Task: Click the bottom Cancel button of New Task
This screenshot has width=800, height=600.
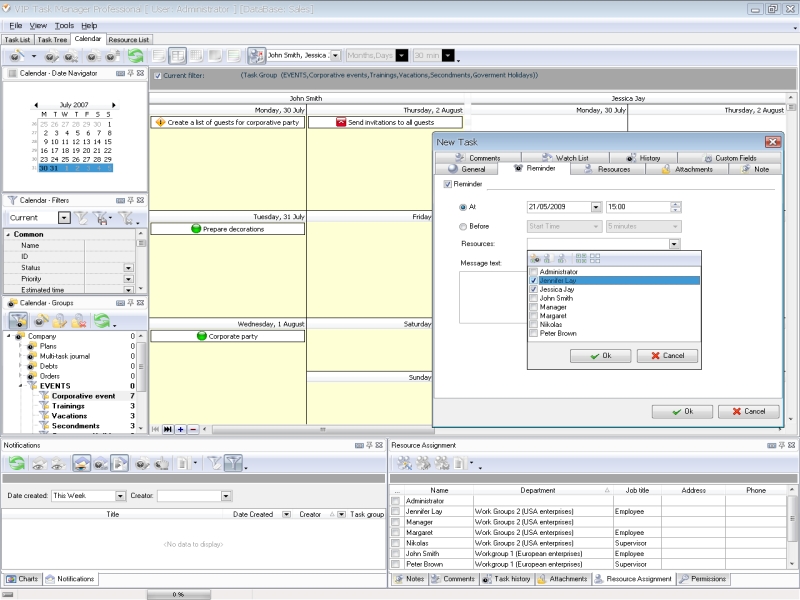Action: click(748, 411)
